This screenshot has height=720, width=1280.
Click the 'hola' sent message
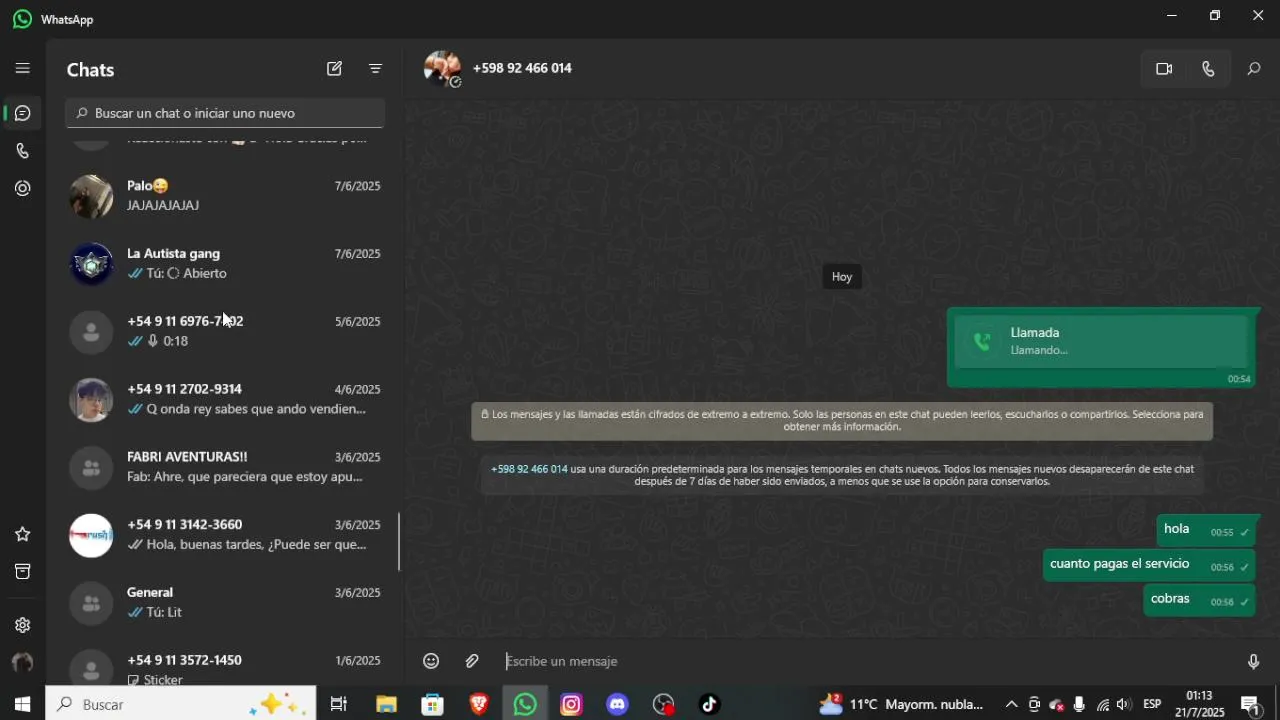(x=1206, y=530)
